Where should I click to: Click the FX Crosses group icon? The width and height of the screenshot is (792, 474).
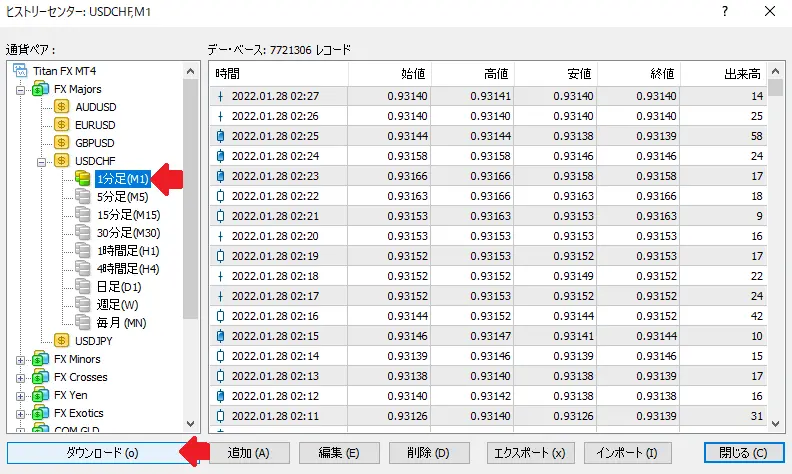pos(40,377)
